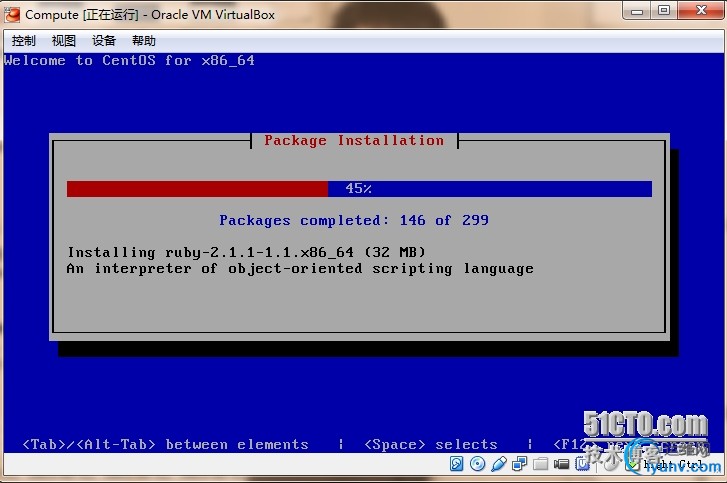This screenshot has width=727, height=483.
Task: Maximize the VirtualBox Compute window
Action: click(664, 10)
